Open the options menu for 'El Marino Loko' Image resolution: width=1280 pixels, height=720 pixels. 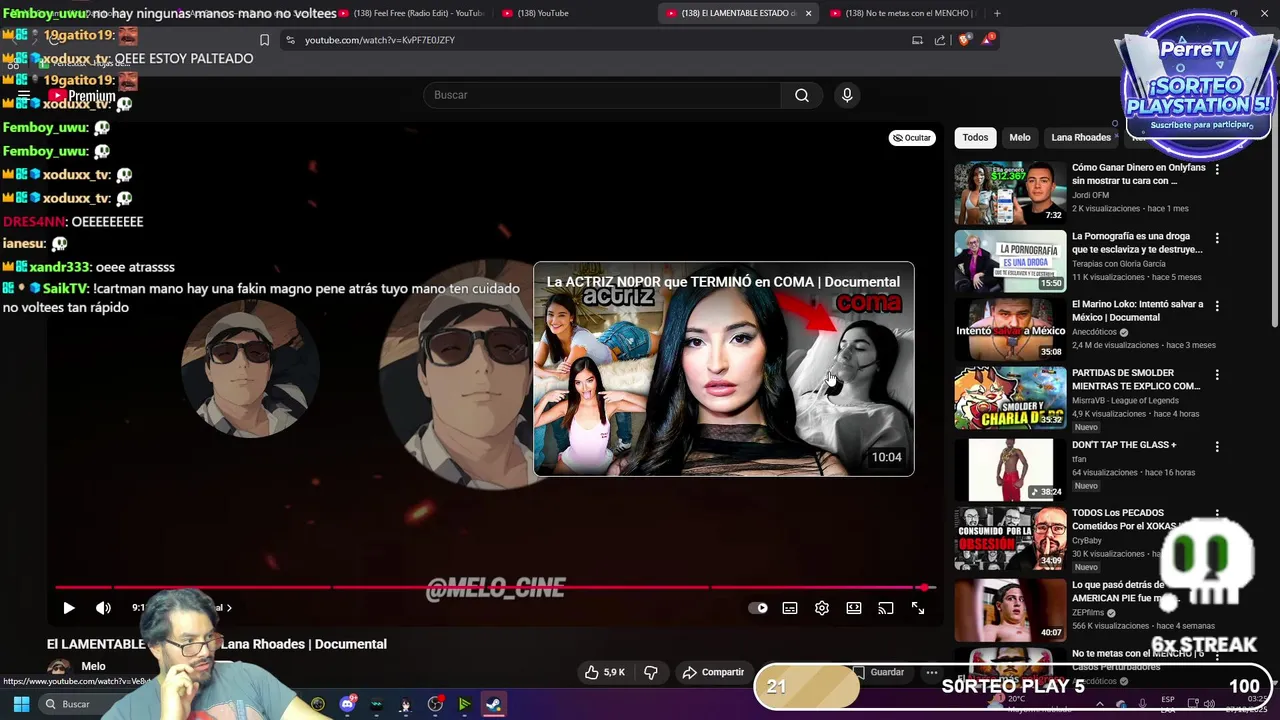(1217, 306)
